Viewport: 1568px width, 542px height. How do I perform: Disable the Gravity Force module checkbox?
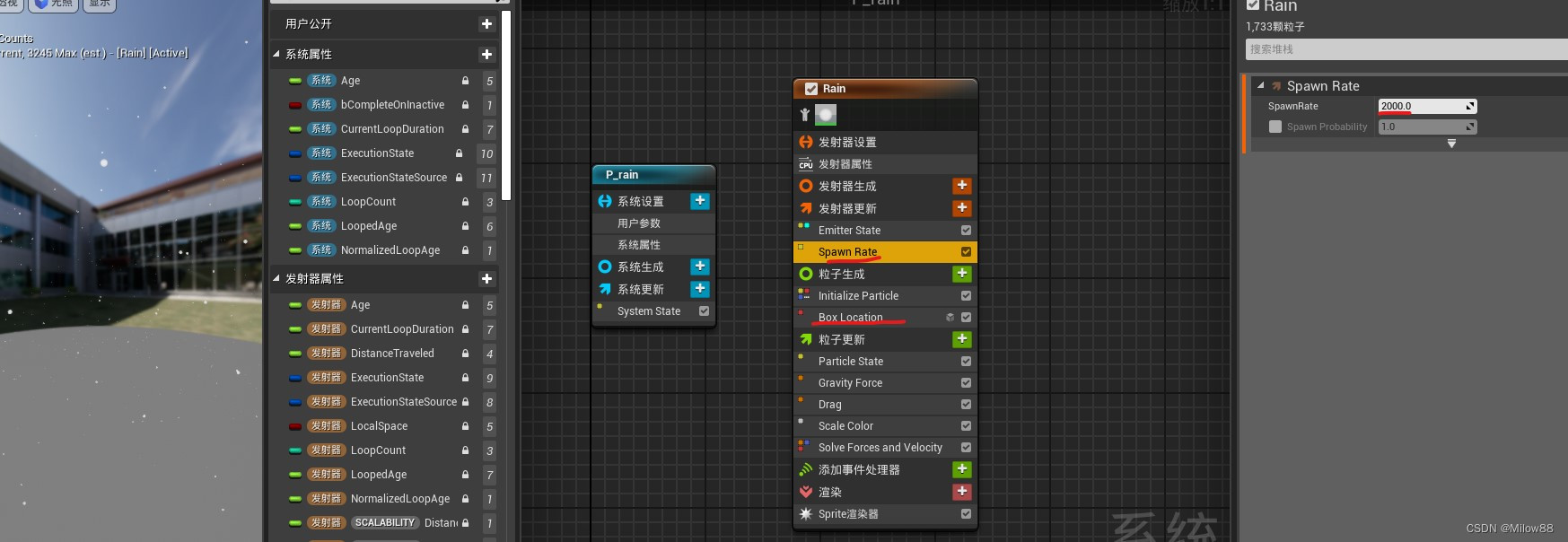(966, 383)
